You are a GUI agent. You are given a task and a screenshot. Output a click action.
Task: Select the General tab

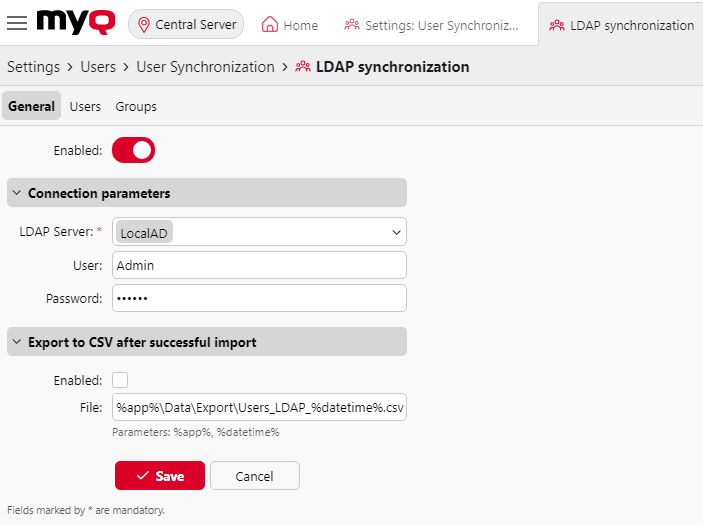pos(31,106)
